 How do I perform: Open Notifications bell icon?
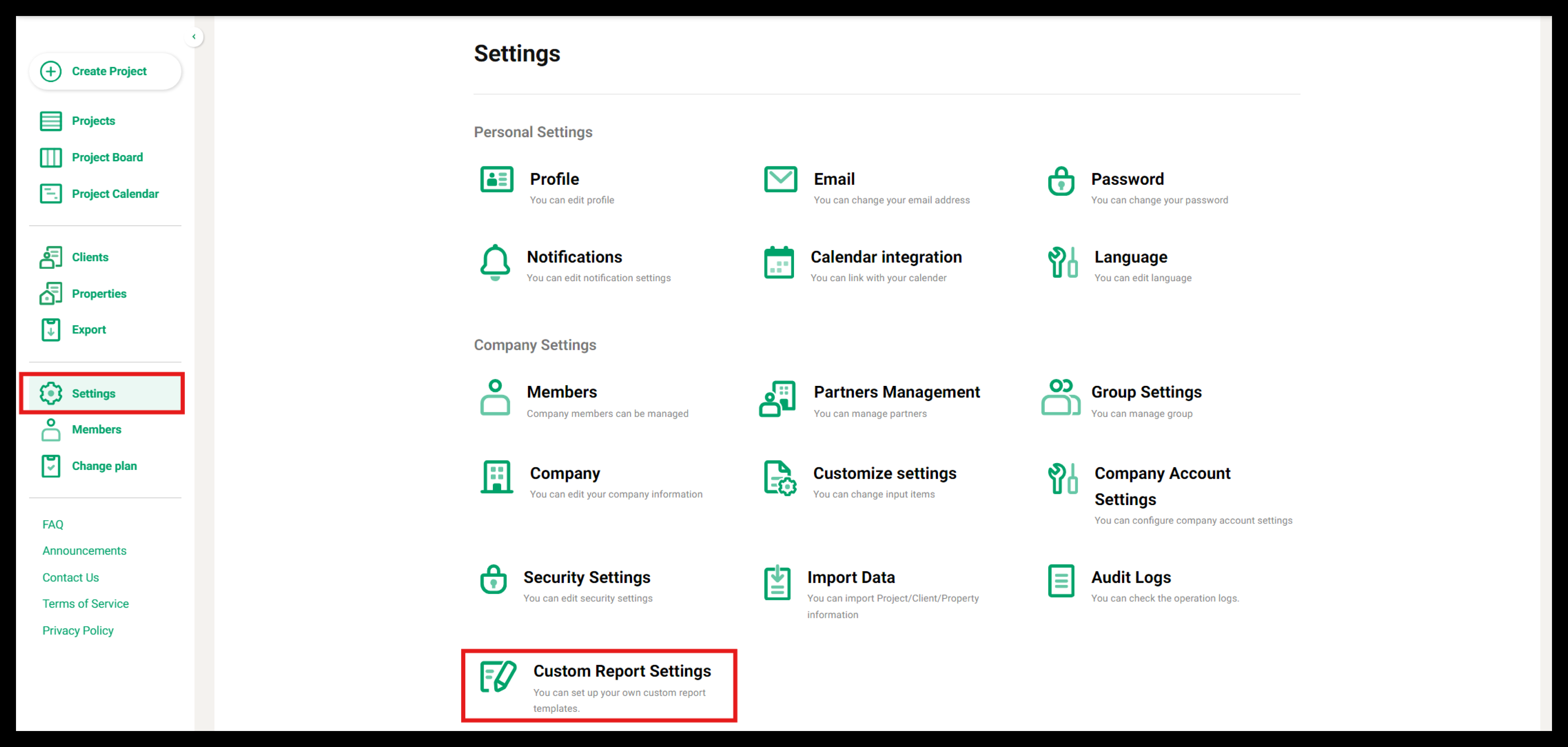(495, 262)
